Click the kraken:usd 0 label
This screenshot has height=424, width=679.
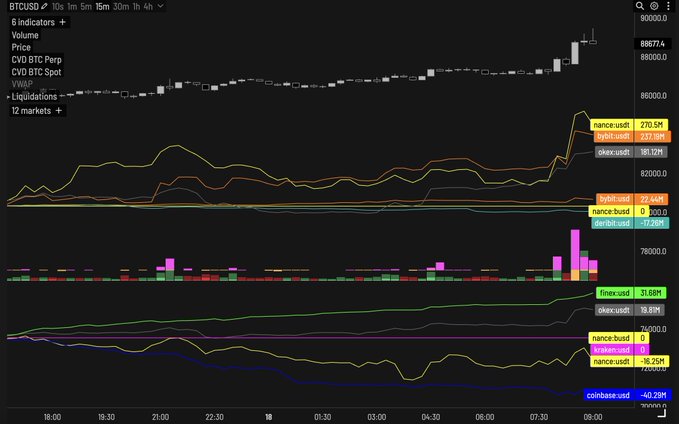(x=619, y=350)
